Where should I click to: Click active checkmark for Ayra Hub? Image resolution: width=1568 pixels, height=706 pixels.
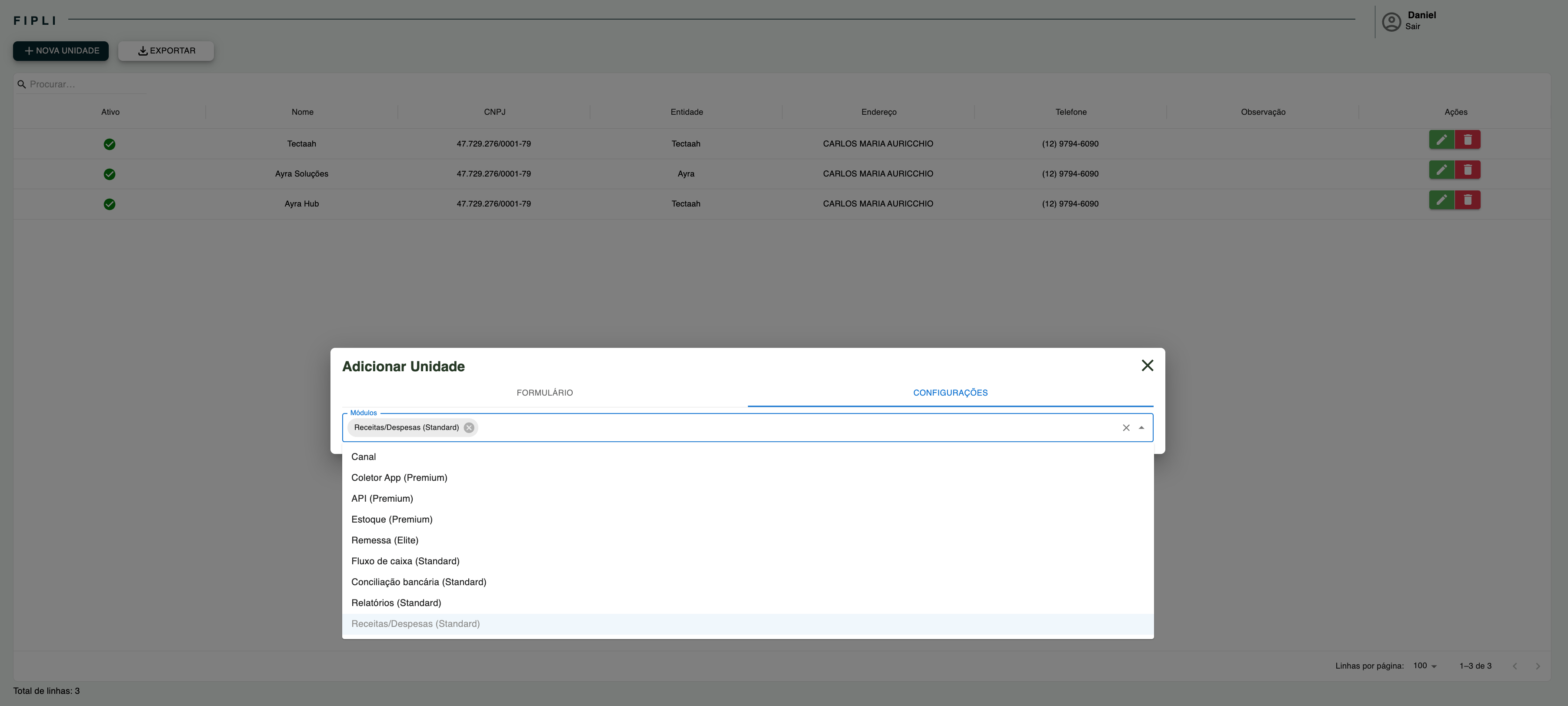[x=110, y=204]
